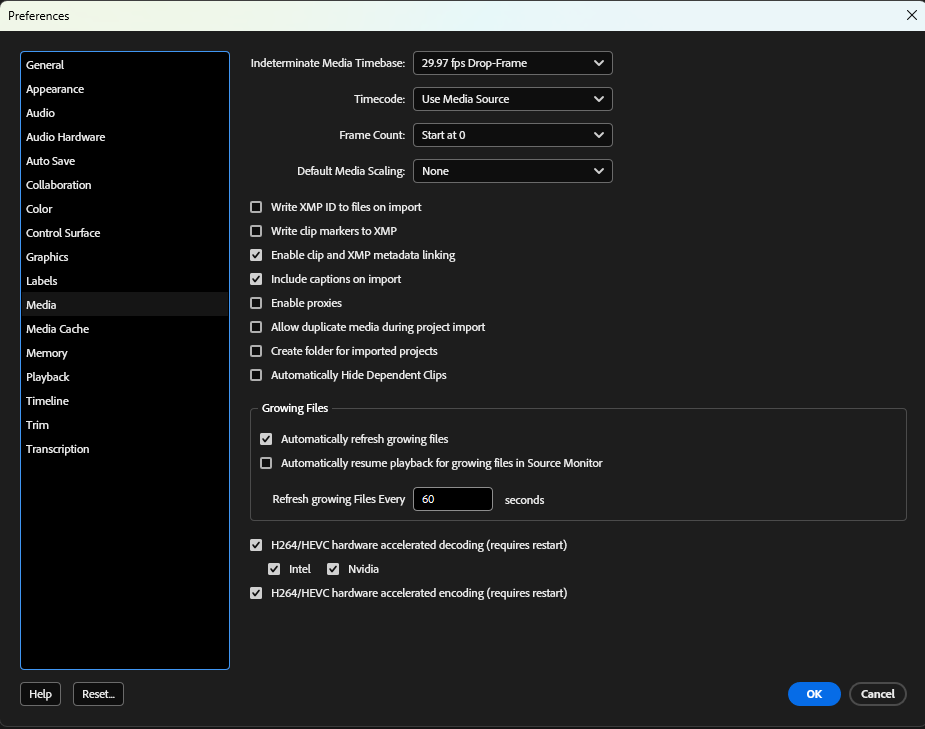The height and width of the screenshot is (729, 925).
Task: Open the Frame Count dropdown
Action: tap(512, 135)
